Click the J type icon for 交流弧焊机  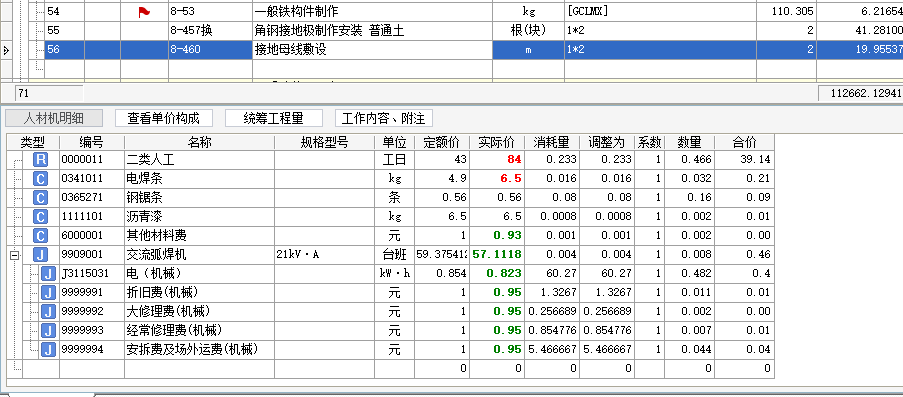(40, 254)
